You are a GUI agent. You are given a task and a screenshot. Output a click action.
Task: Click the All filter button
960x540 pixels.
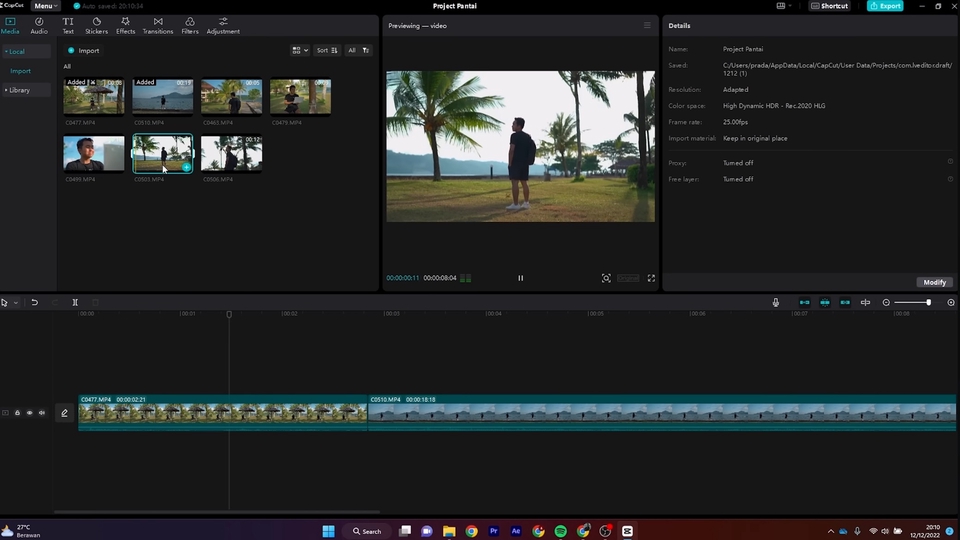[x=351, y=50]
